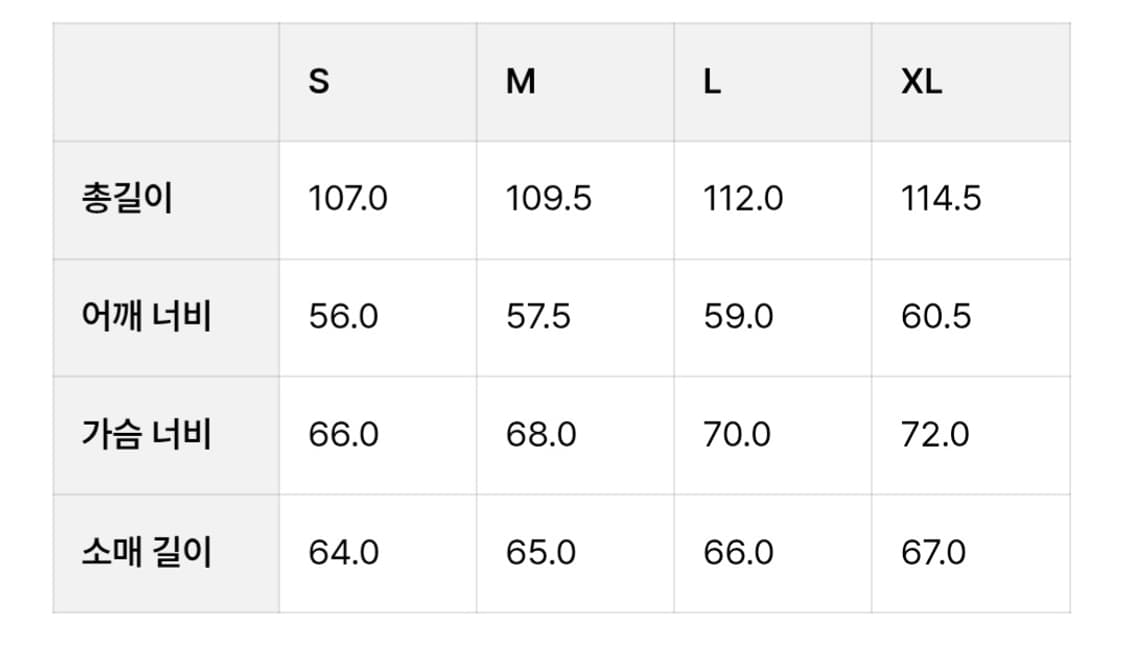Click the 70.0 chest width value
Viewport: 1125px width, 646px height.
coord(737,435)
